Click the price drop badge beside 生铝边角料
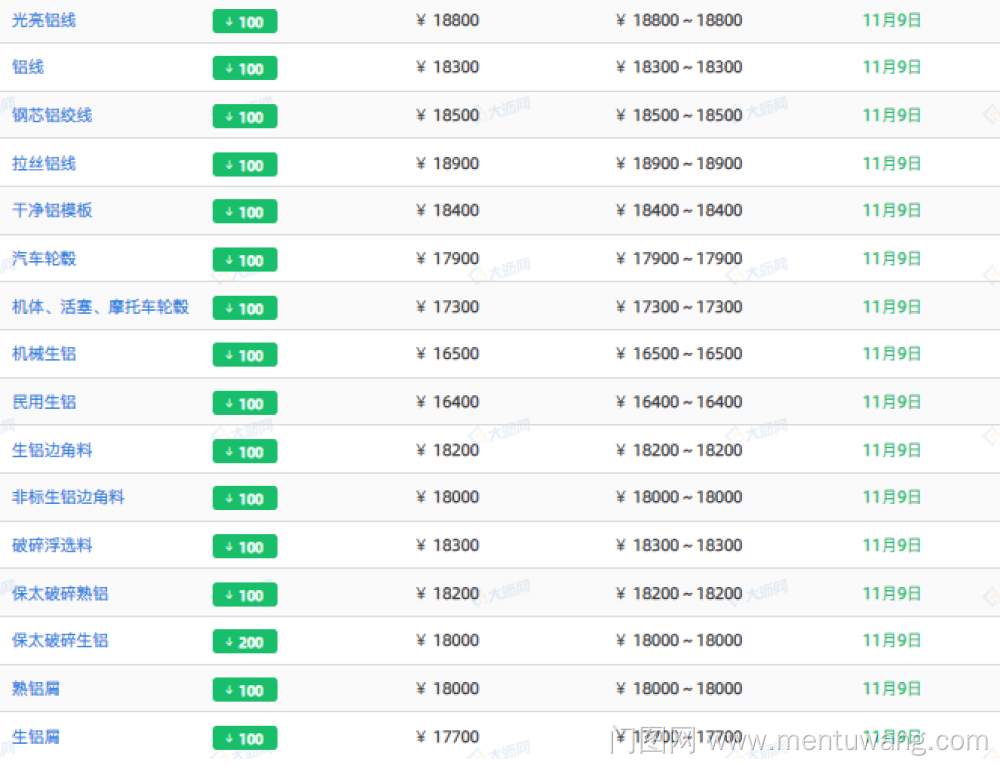This screenshot has height=765, width=1000. (245, 451)
